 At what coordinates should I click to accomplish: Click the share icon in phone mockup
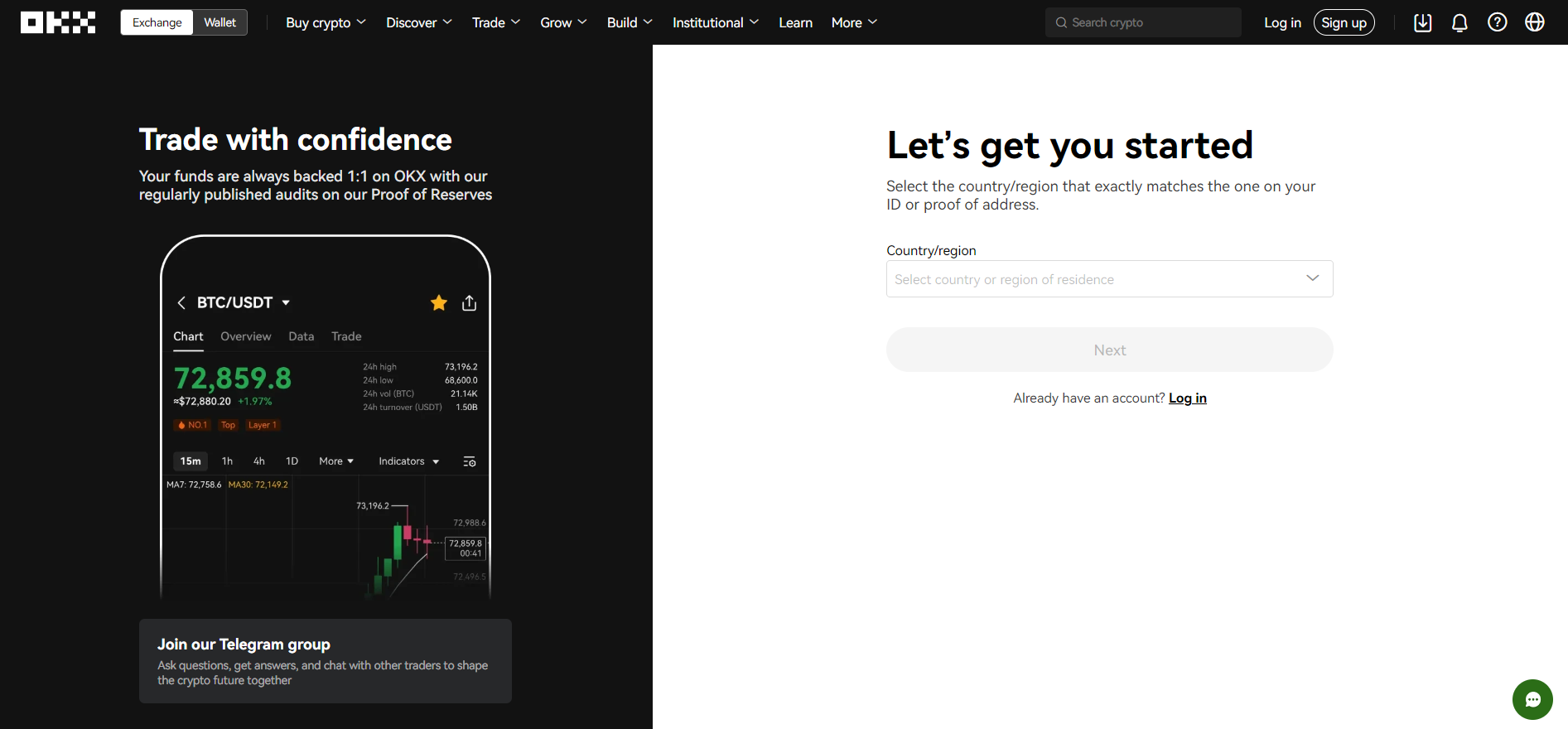(469, 303)
